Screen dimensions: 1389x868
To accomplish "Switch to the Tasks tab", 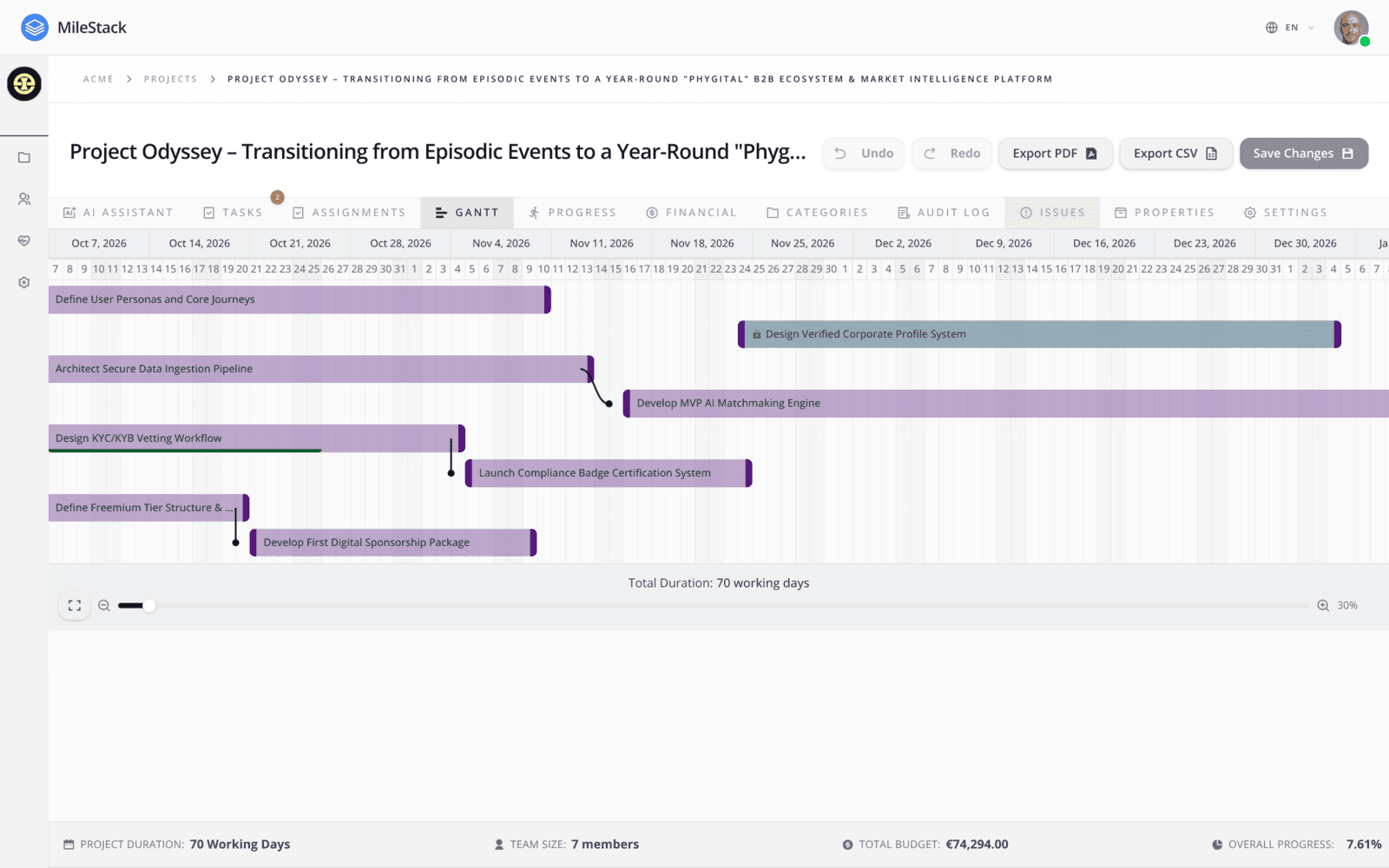I will click(233, 213).
